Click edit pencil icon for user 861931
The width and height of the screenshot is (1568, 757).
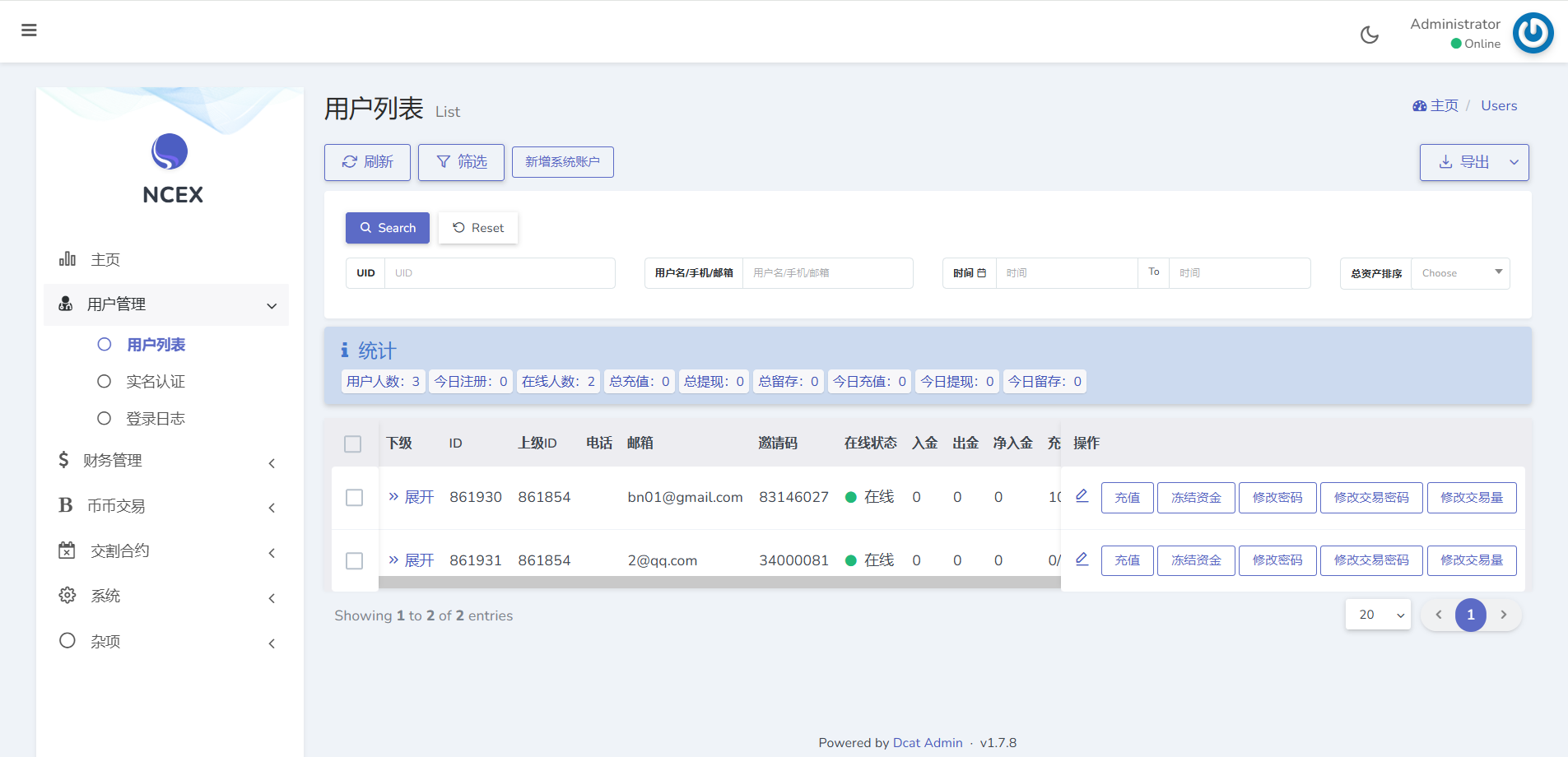pyautogui.click(x=1082, y=559)
